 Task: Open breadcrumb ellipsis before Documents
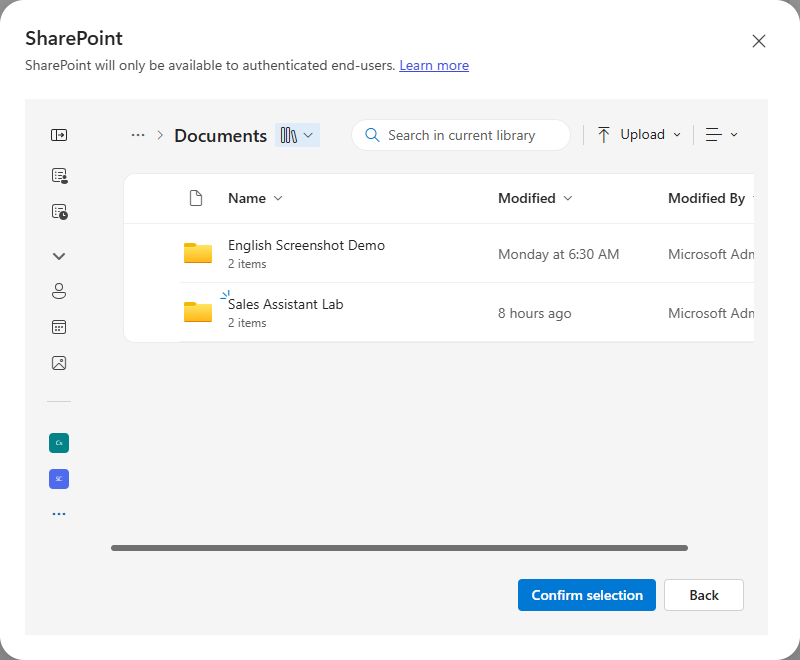click(x=138, y=135)
